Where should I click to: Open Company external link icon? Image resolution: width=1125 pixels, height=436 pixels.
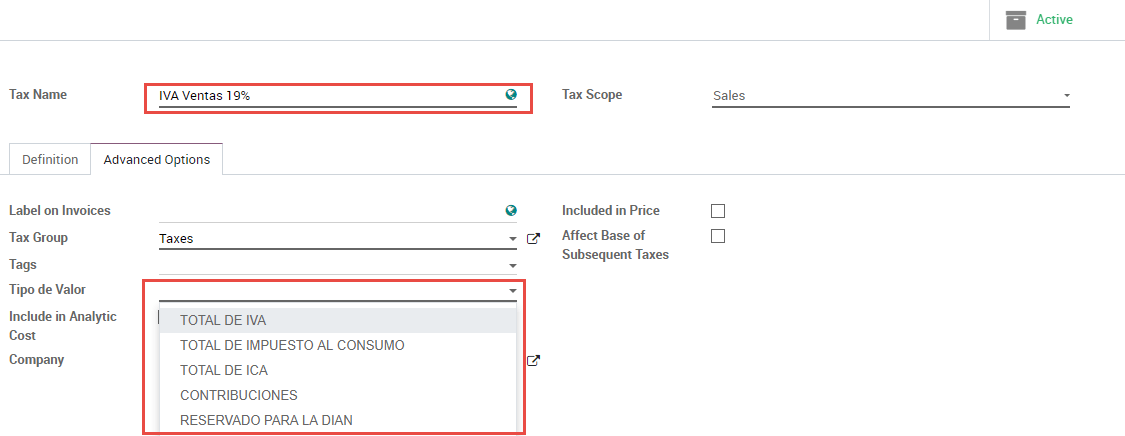click(x=534, y=361)
